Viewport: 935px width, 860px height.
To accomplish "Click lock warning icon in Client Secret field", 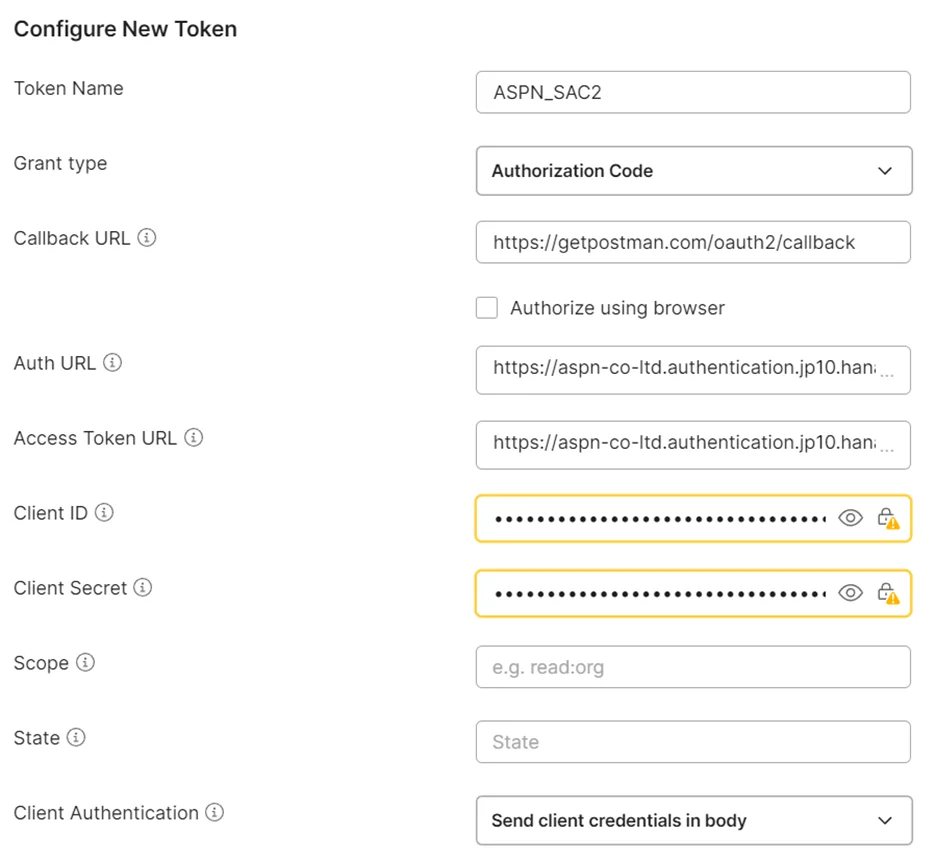I will pyautogui.click(x=887, y=593).
